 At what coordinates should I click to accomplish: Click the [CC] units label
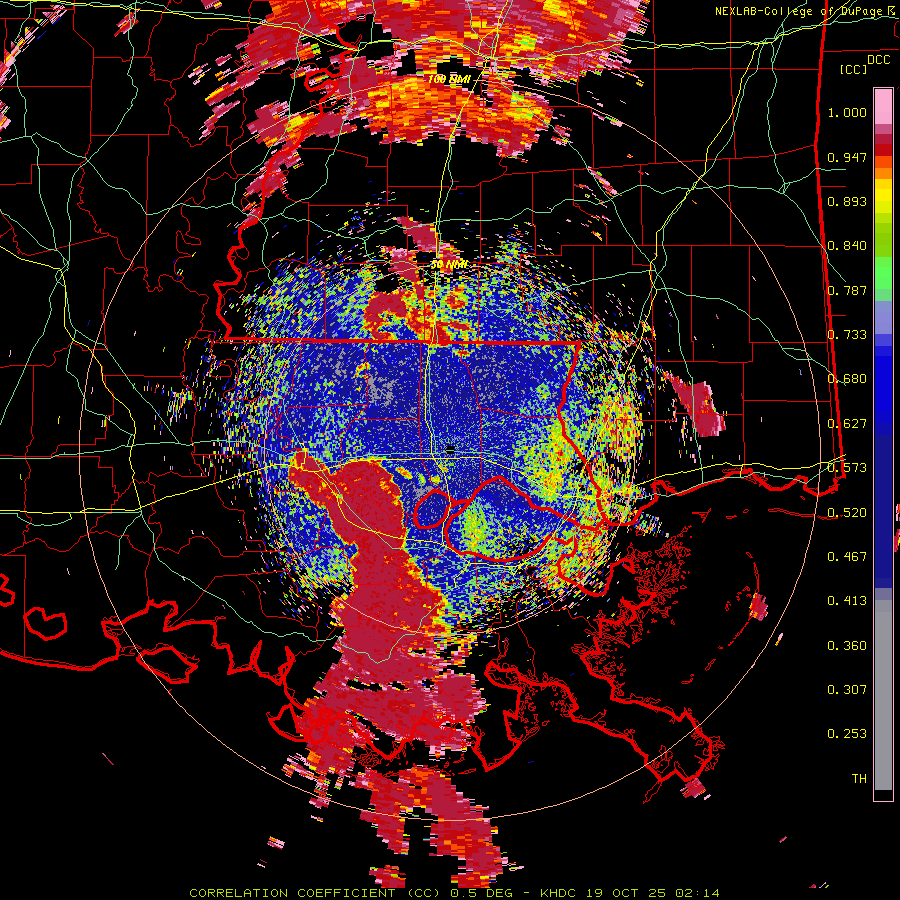coord(853,69)
